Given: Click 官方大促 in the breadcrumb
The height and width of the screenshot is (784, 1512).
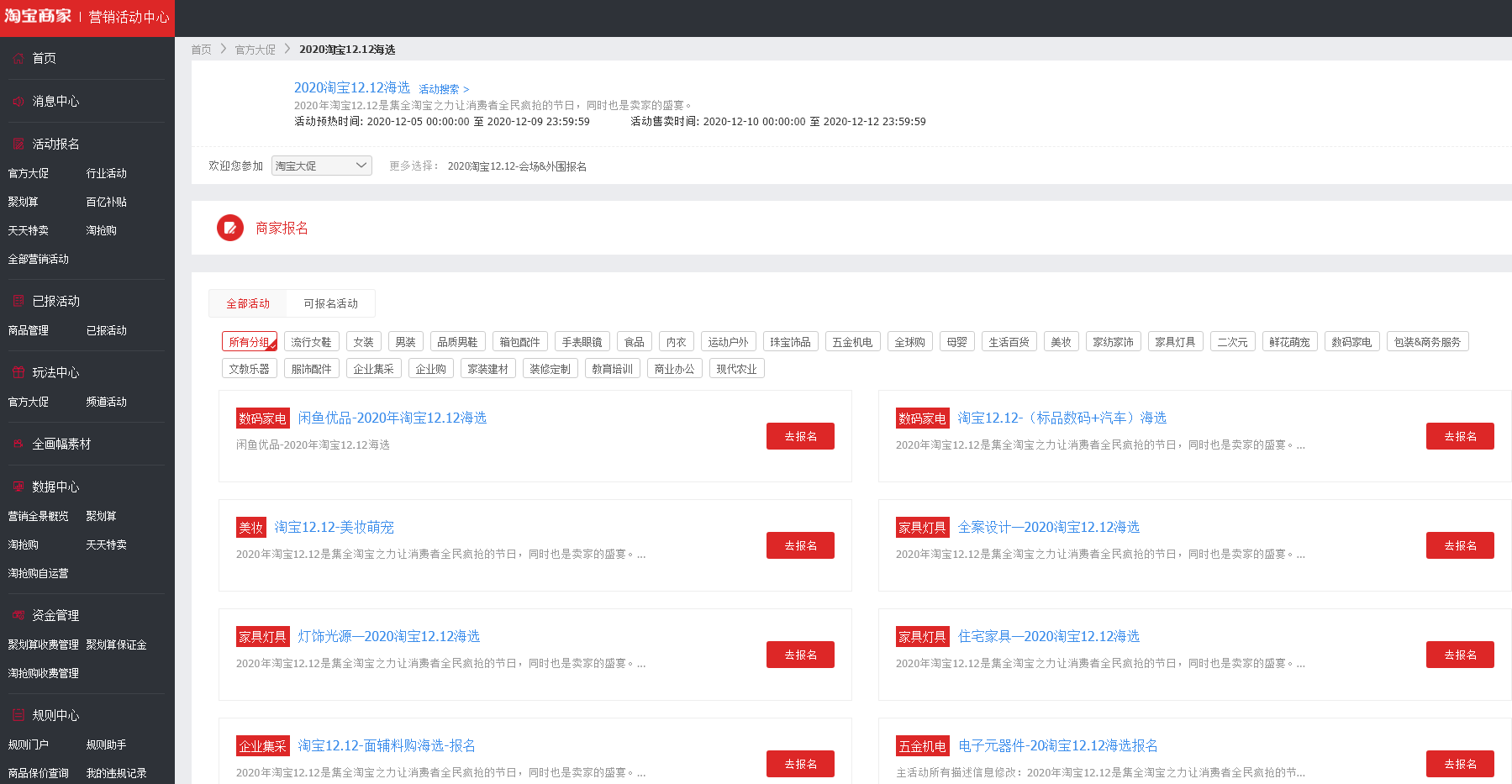Looking at the screenshot, I should tap(255, 50).
